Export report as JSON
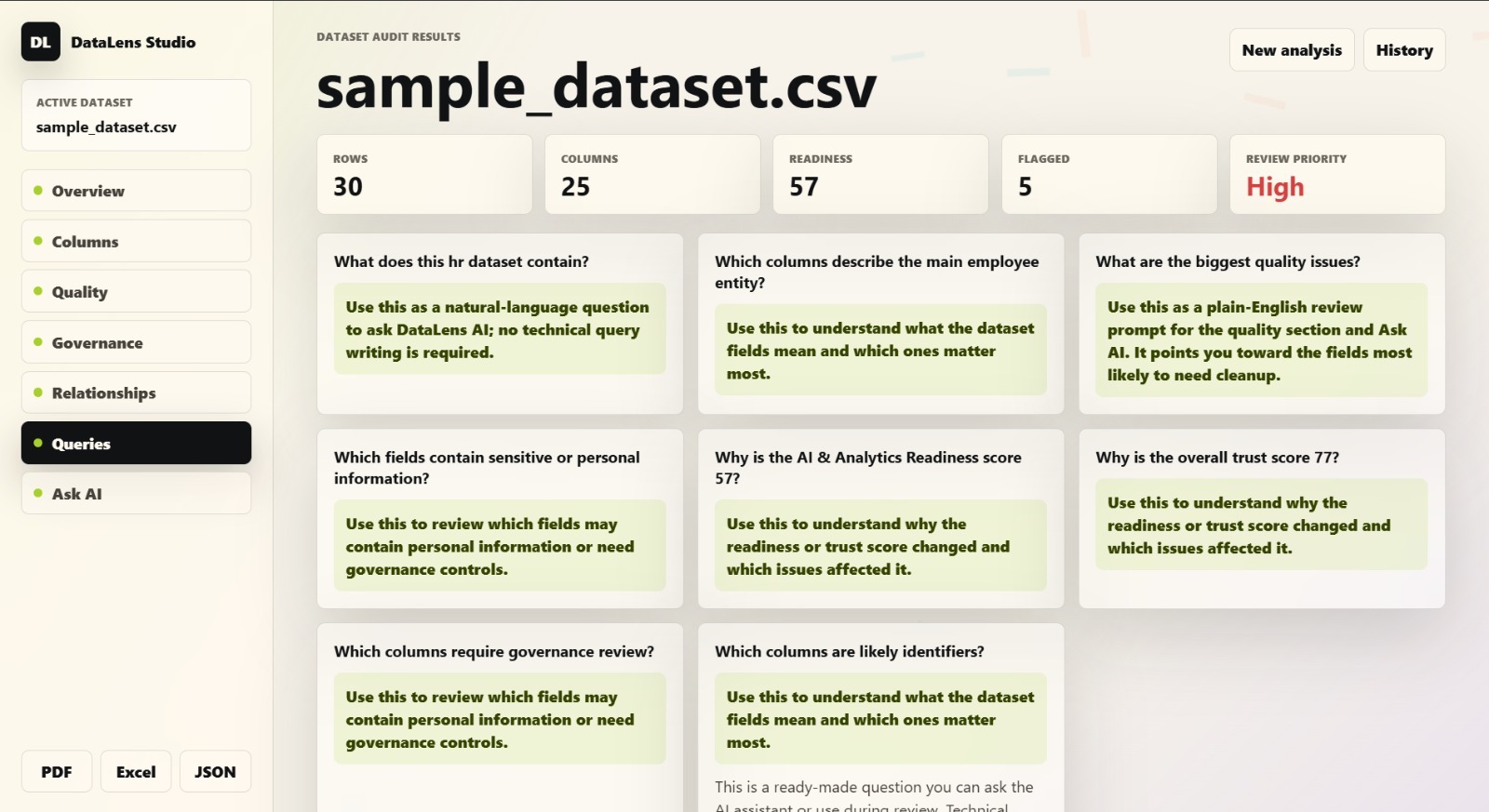 pos(215,771)
